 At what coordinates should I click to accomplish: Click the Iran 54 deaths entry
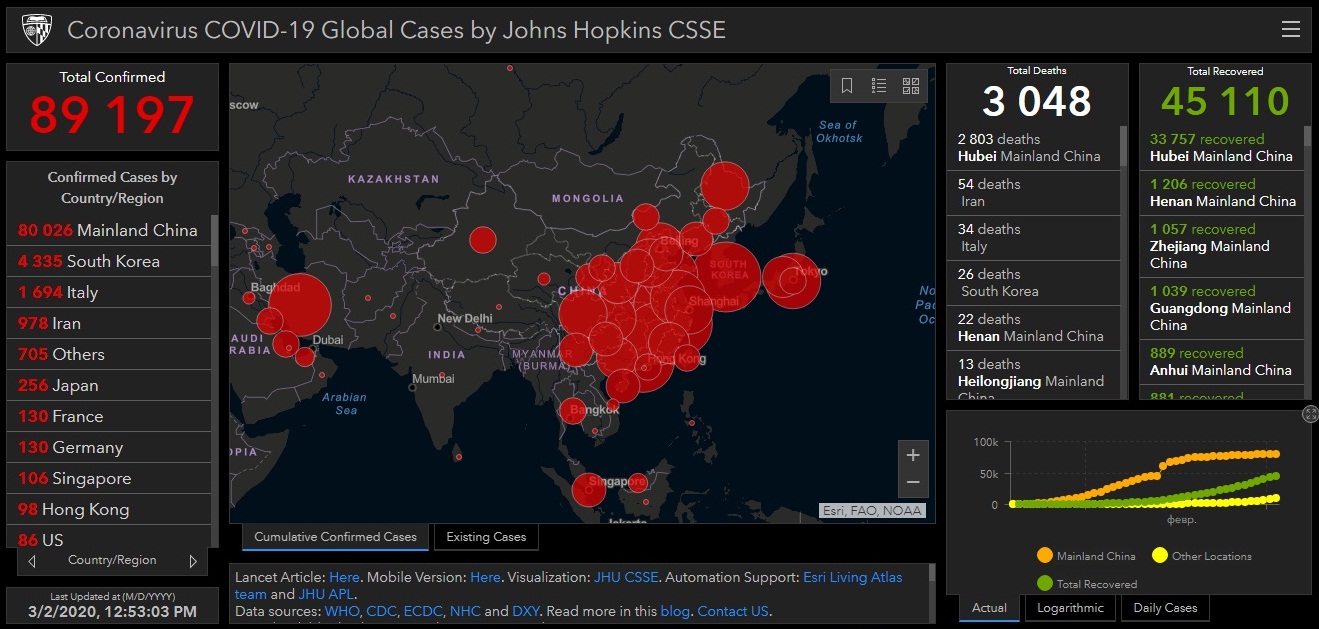[x=1033, y=193]
